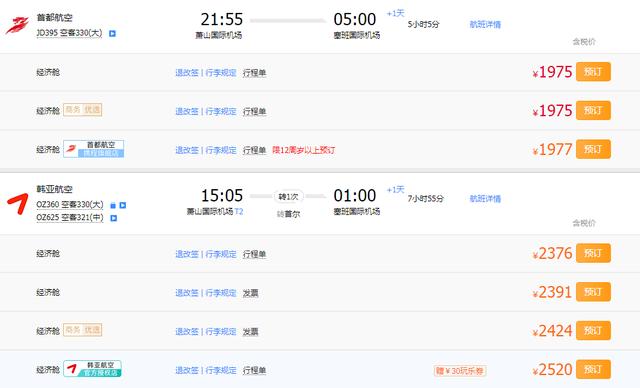The width and height of the screenshot is (640, 388).
Task: Click the Capital Airlines (首都航空) logo
Action: pyautogui.click(x=17, y=25)
